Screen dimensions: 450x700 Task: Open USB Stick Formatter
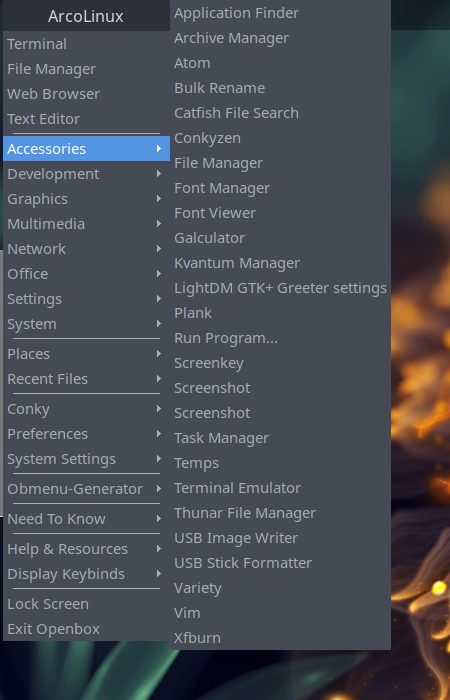[280, 563]
